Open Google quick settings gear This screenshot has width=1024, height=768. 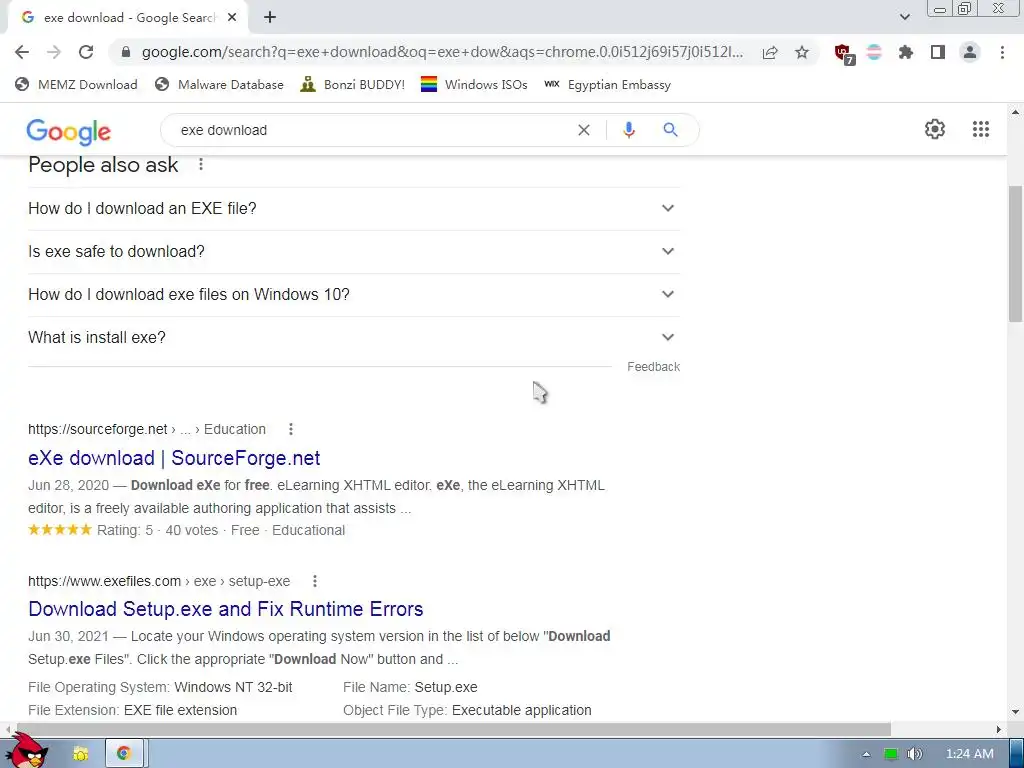[935, 129]
